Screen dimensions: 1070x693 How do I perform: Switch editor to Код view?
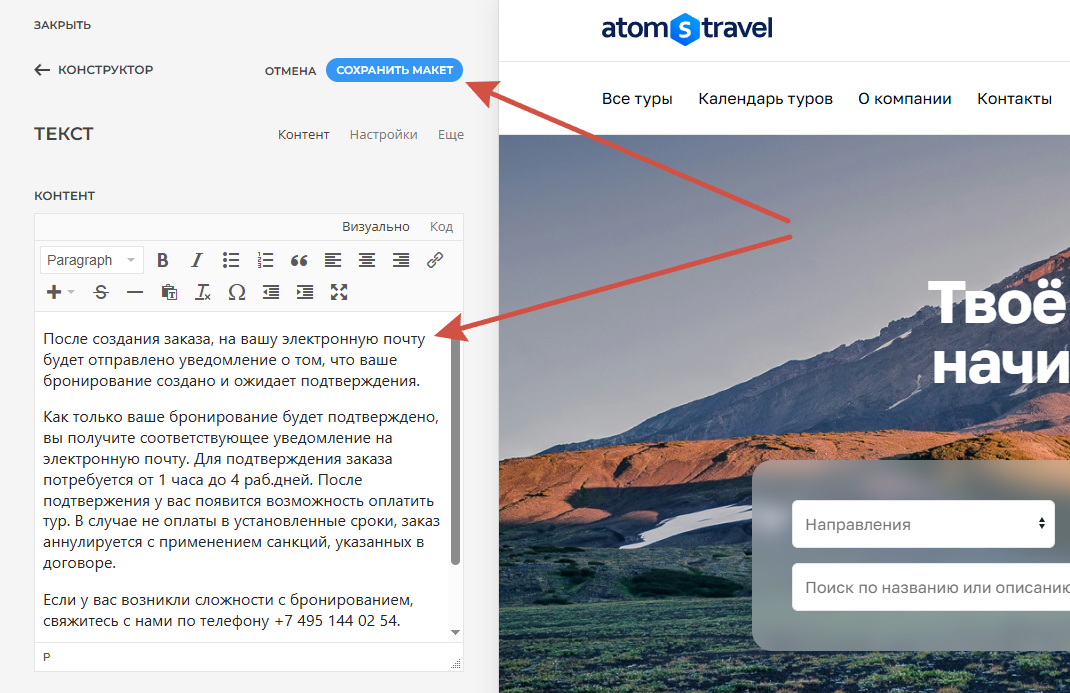pyautogui.click(x=442, y=226)
